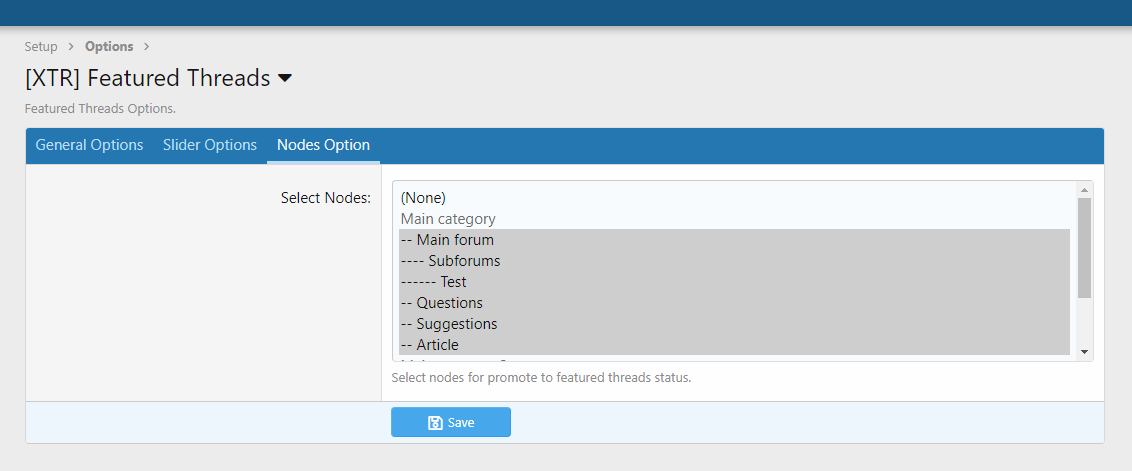Image resolution: width=1132 pixels, height=471 pixels.
Task: Pick the Test node in list
Action: [734, 281]
